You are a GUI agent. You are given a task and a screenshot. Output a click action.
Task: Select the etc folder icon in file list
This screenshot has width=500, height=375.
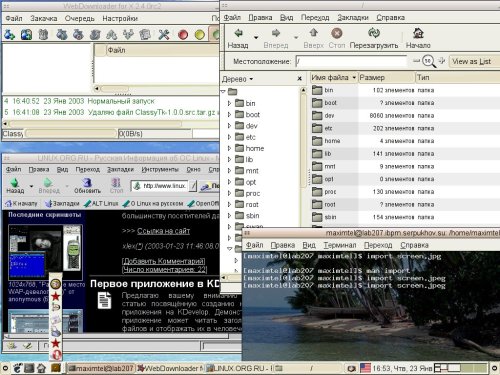tap(317, 128)
